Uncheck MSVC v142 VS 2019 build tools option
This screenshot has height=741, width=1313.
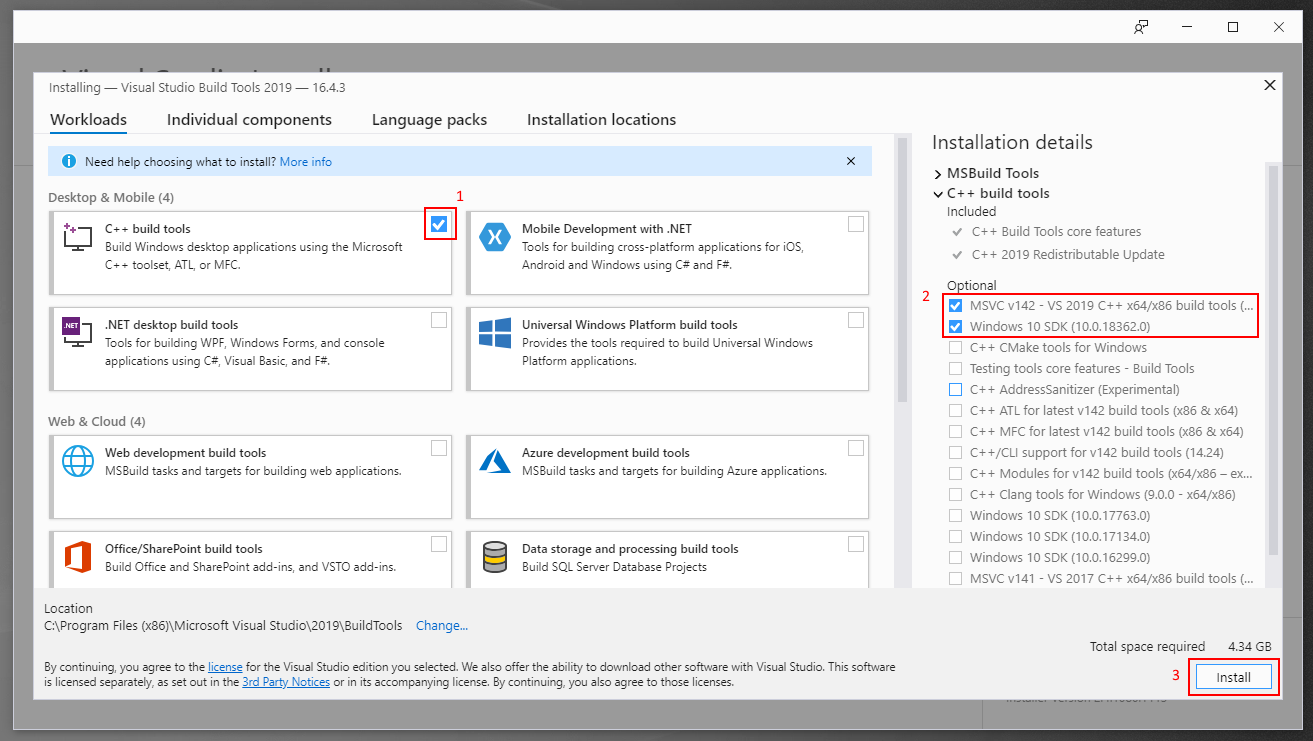point(956,306)
